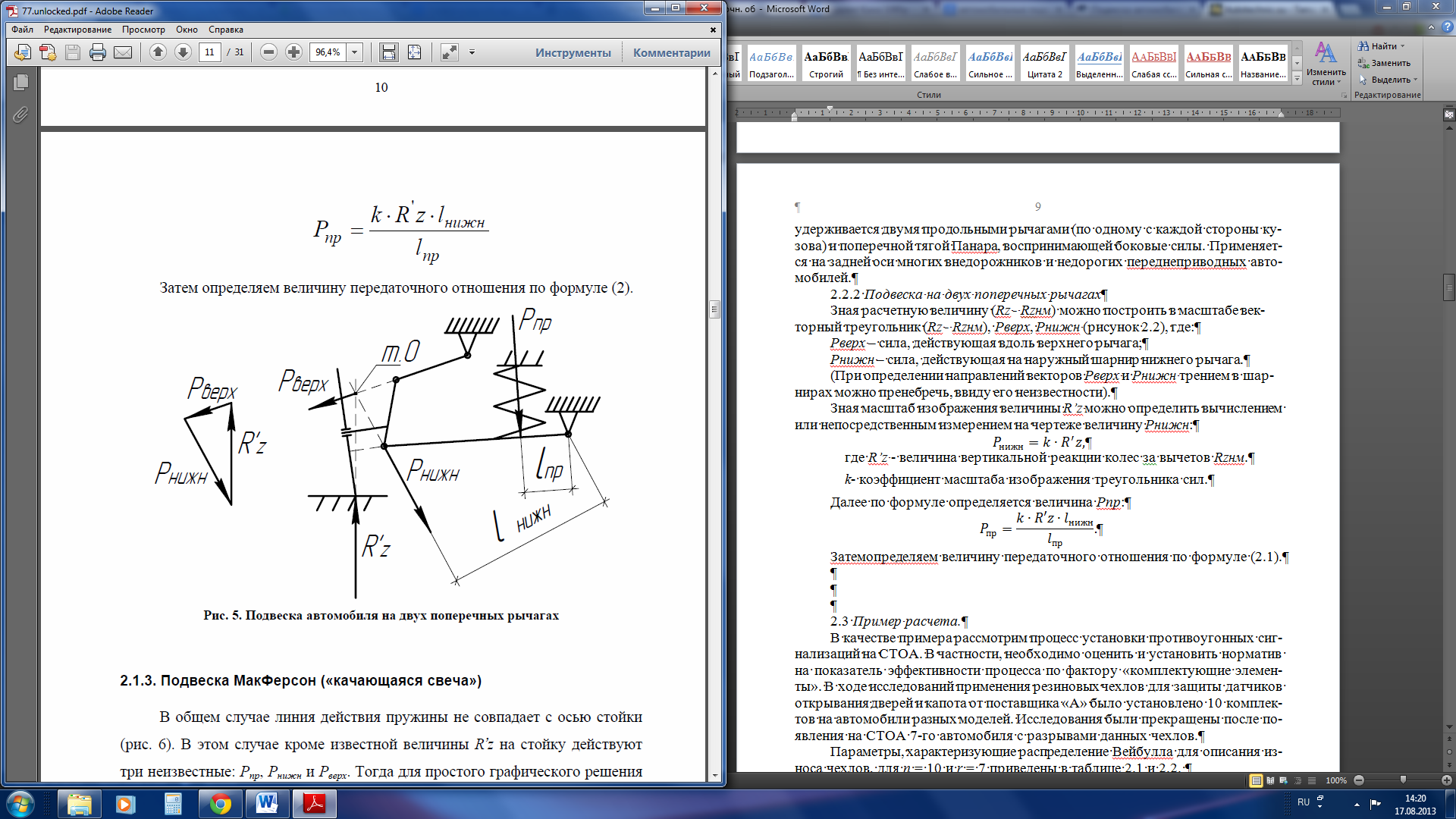1456x819 pixels.
Task: Select Print Layout view in the Word status bar
Action: click(x=1256, y=780)
